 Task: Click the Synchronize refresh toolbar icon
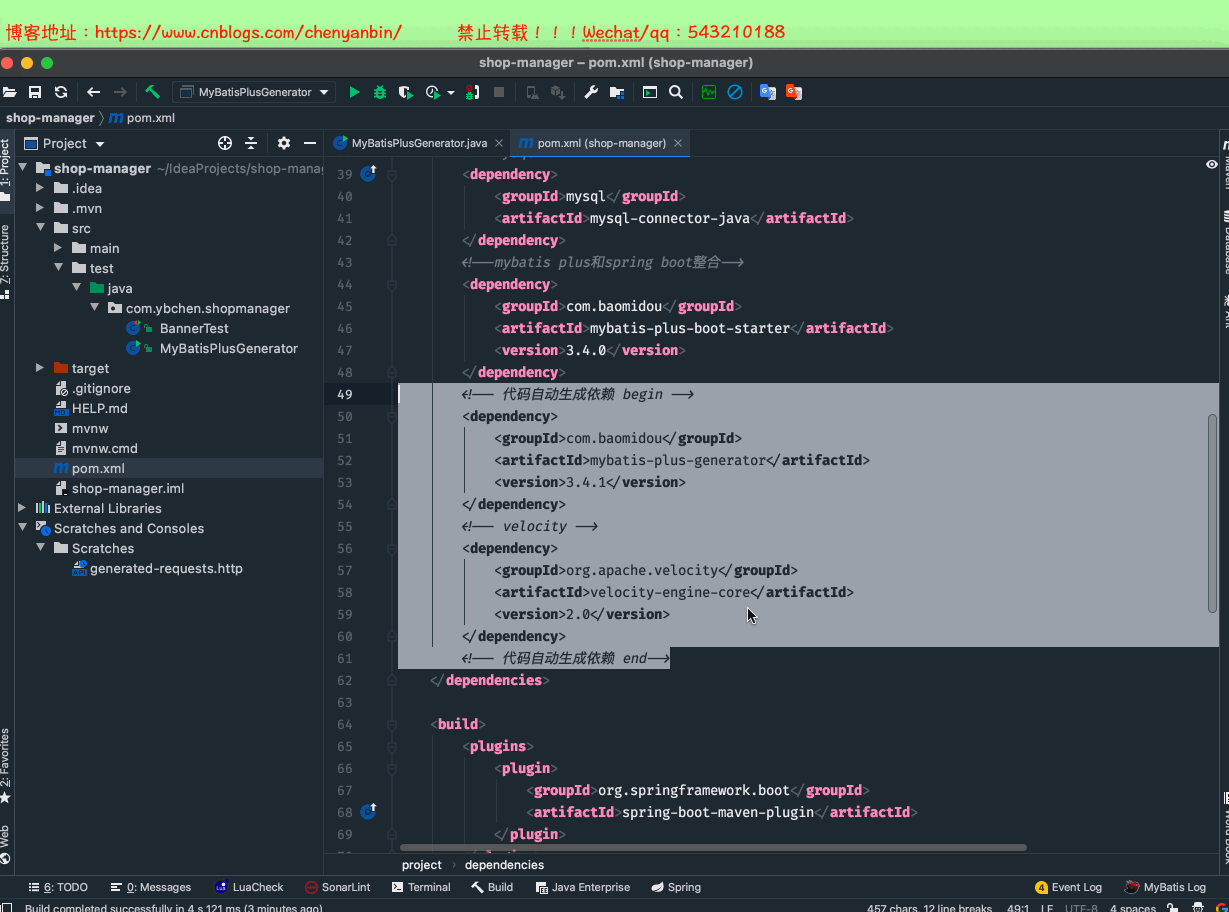pyautogui.click(x=61, y=92)
